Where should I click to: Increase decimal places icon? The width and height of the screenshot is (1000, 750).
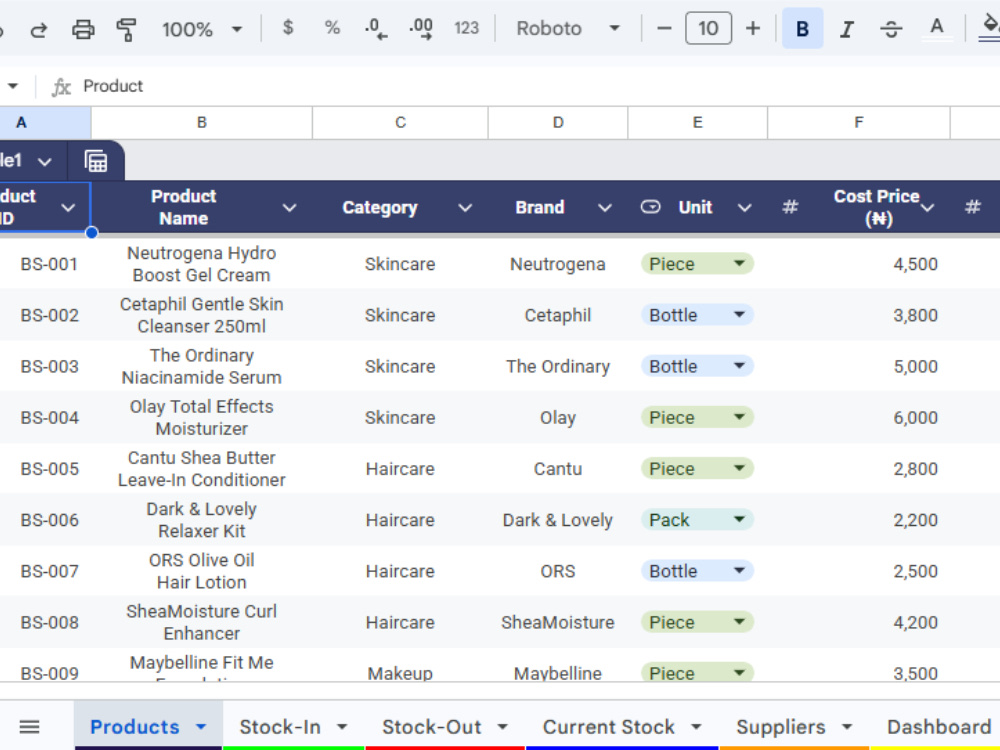tap(420, 29)
